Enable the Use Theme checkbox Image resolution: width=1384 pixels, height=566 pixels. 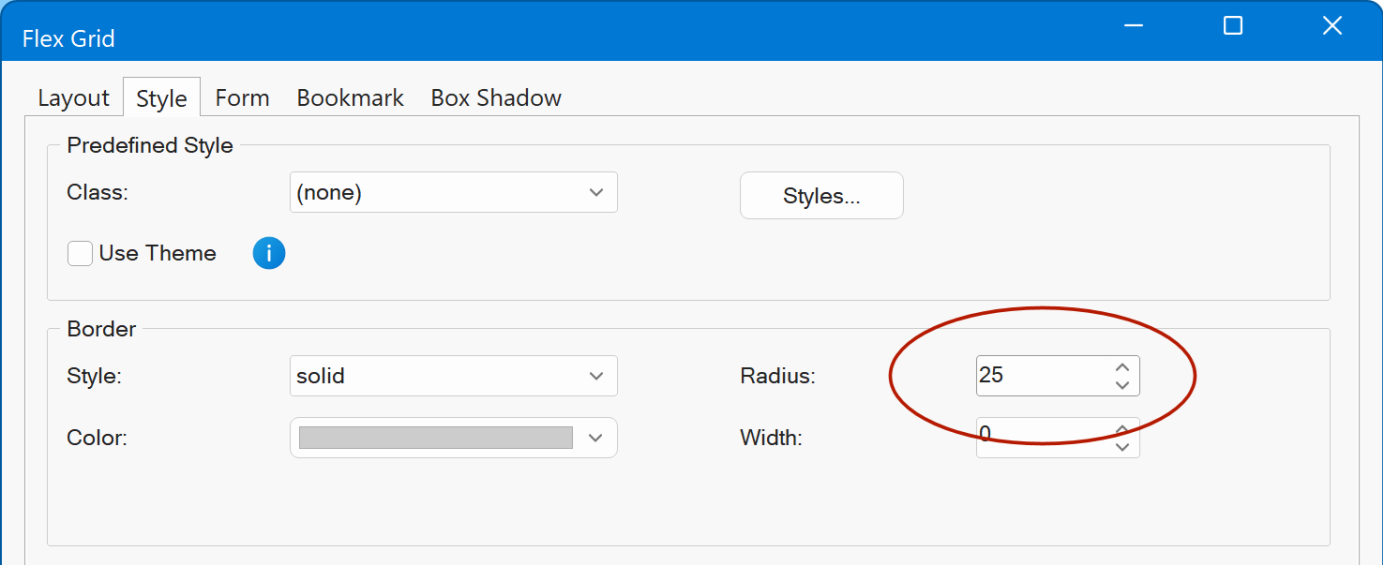pos(80,254)
